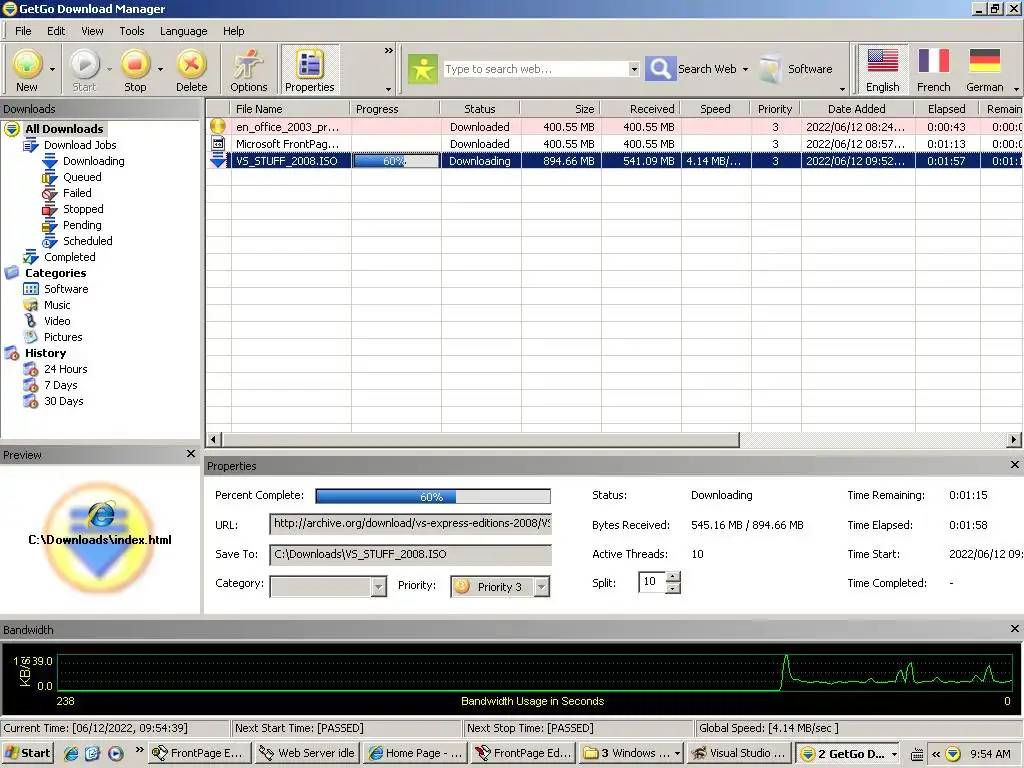1024x768 pixels.
Task: Sort by the Date Added column header
Action: pyautogui.click(x=857, y=109)
